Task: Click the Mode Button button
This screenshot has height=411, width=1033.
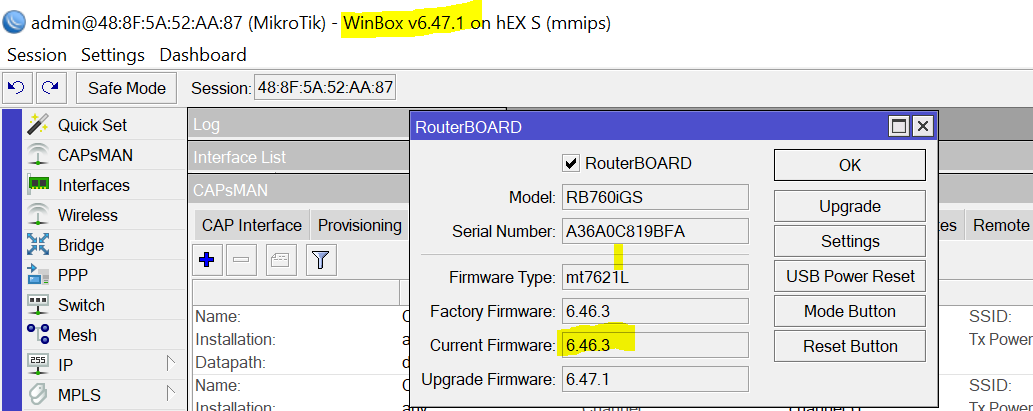Action: [x=850, y=311]
